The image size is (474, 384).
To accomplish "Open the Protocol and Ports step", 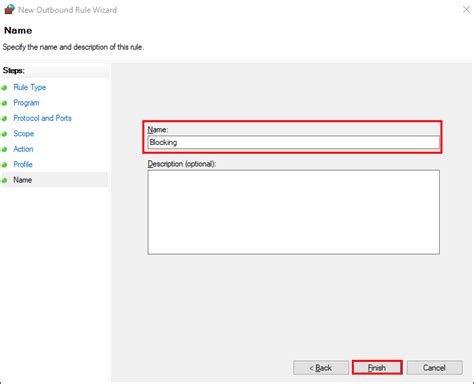I will [x=42, y=118].
